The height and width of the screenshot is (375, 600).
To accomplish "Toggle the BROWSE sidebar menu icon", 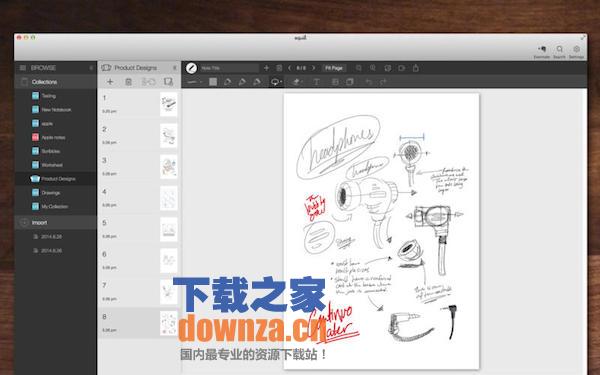I will [x=23, y=68].
